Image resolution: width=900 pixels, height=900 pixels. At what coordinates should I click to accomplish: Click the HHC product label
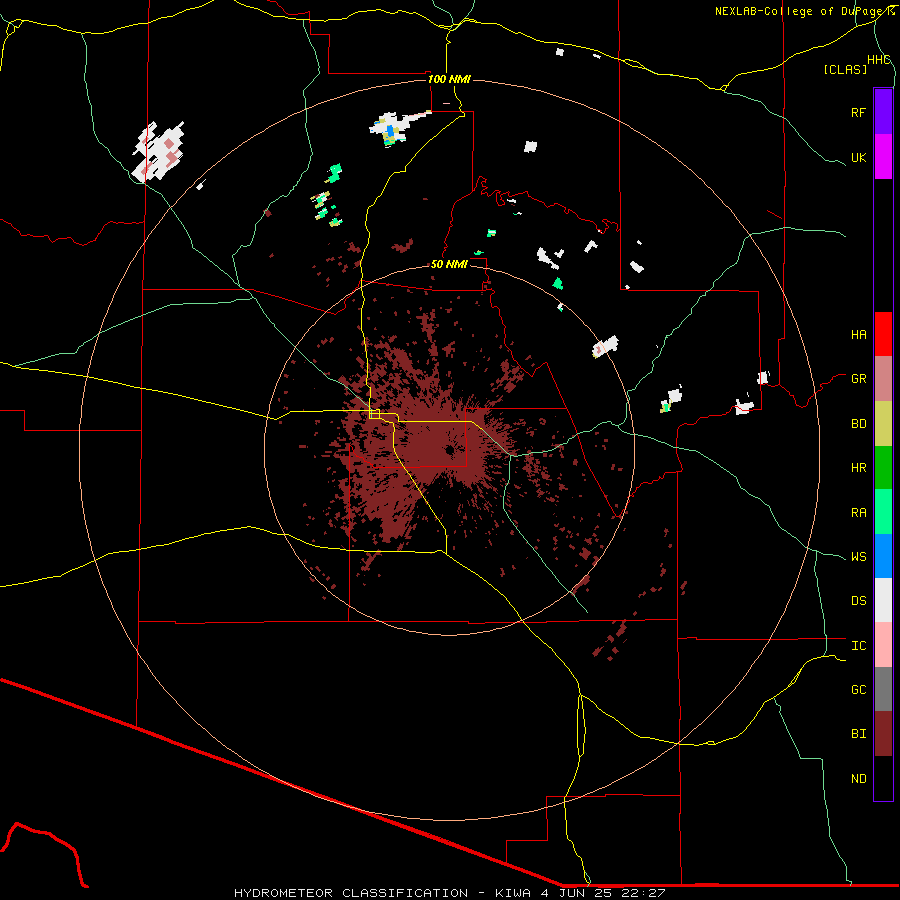(x=878, y=60)
